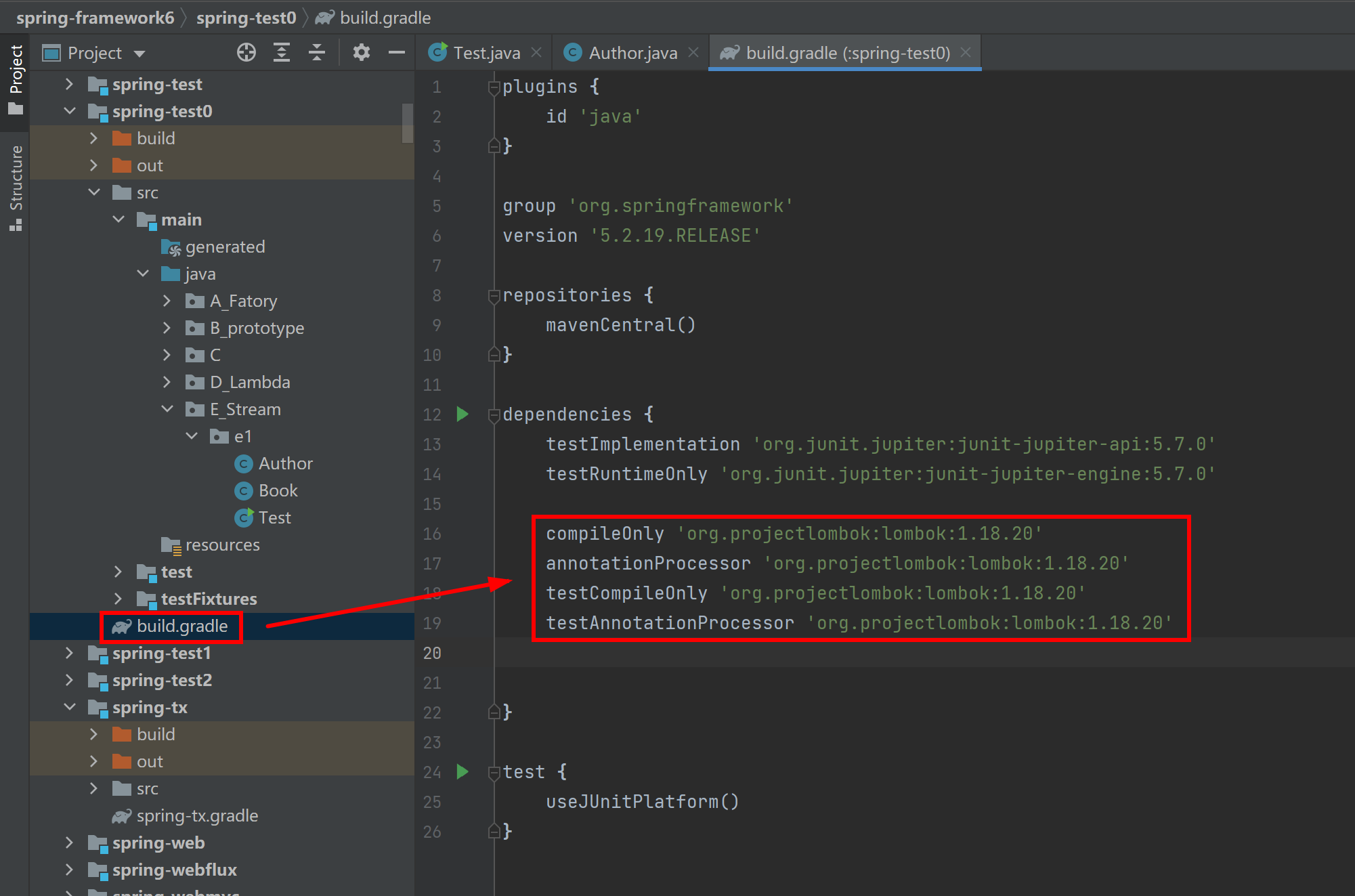Switch to the Author.java tab
The height and width of the screenshot is (896, 1355).
[632, 53]
